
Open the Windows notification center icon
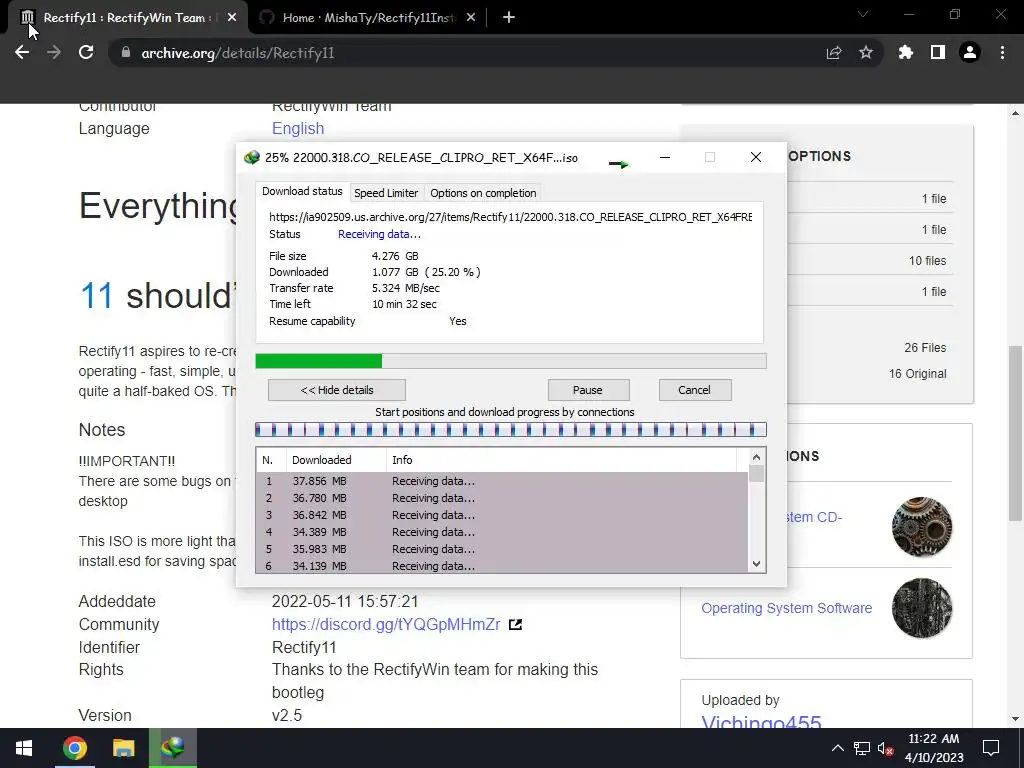(991, 748)
